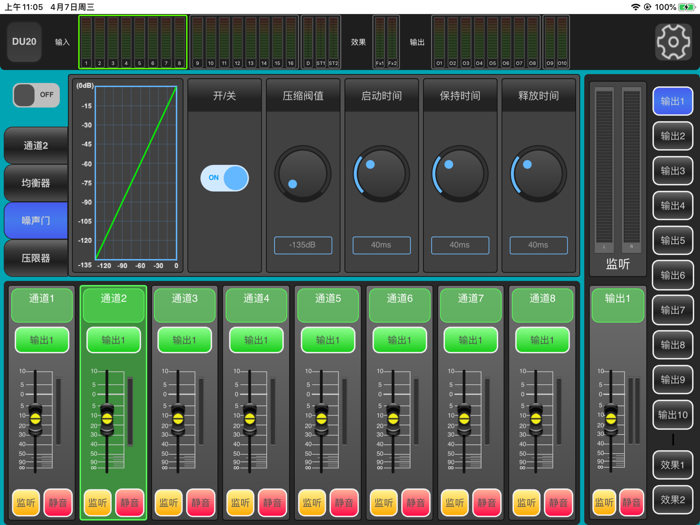The height and width of the screenshot is (525, 700).
Task: Open the 通道2 tab
Action: [x=36, y=146]
